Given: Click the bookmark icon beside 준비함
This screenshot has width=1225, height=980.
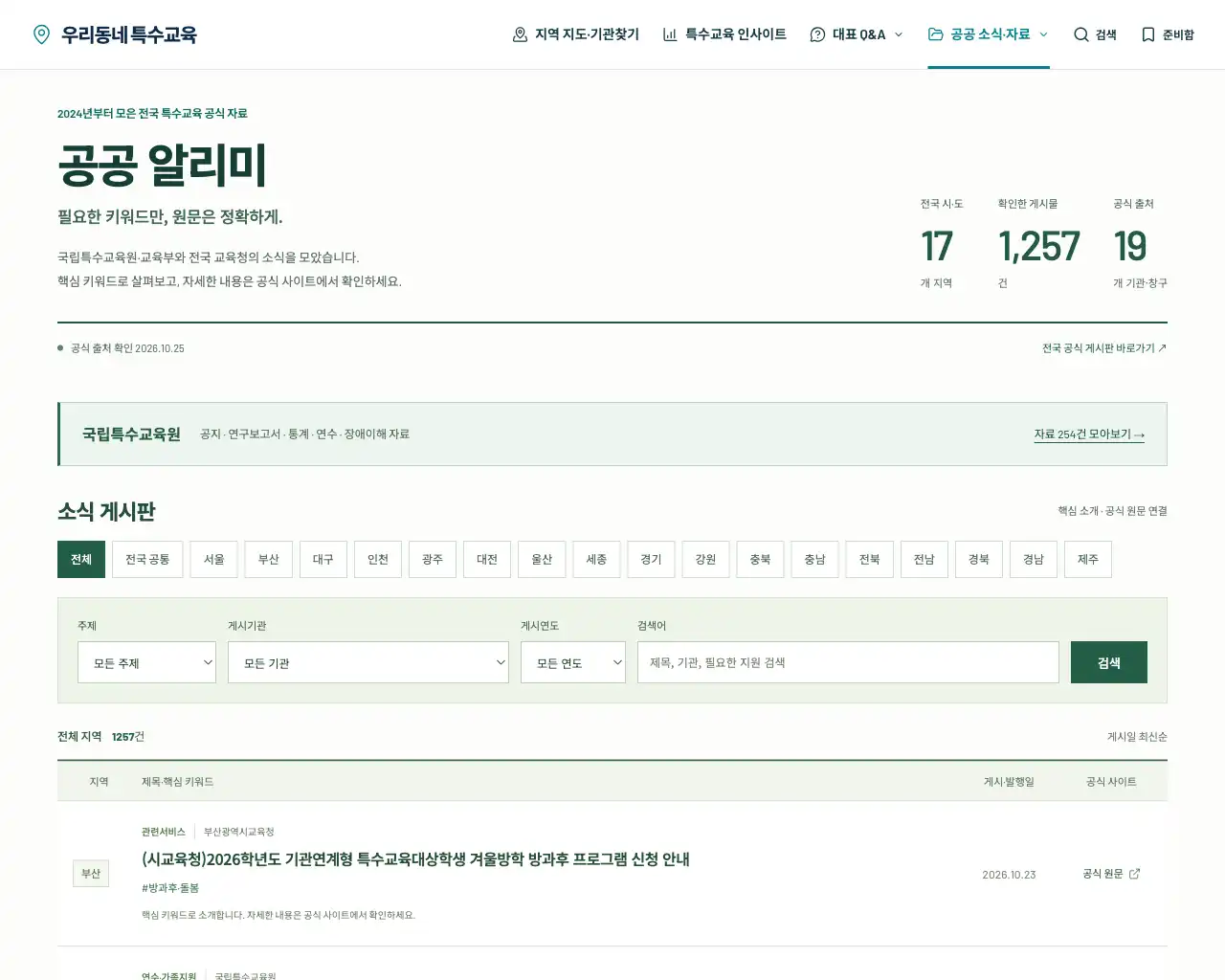Looking at the screenshot, I should [1148, 34].
